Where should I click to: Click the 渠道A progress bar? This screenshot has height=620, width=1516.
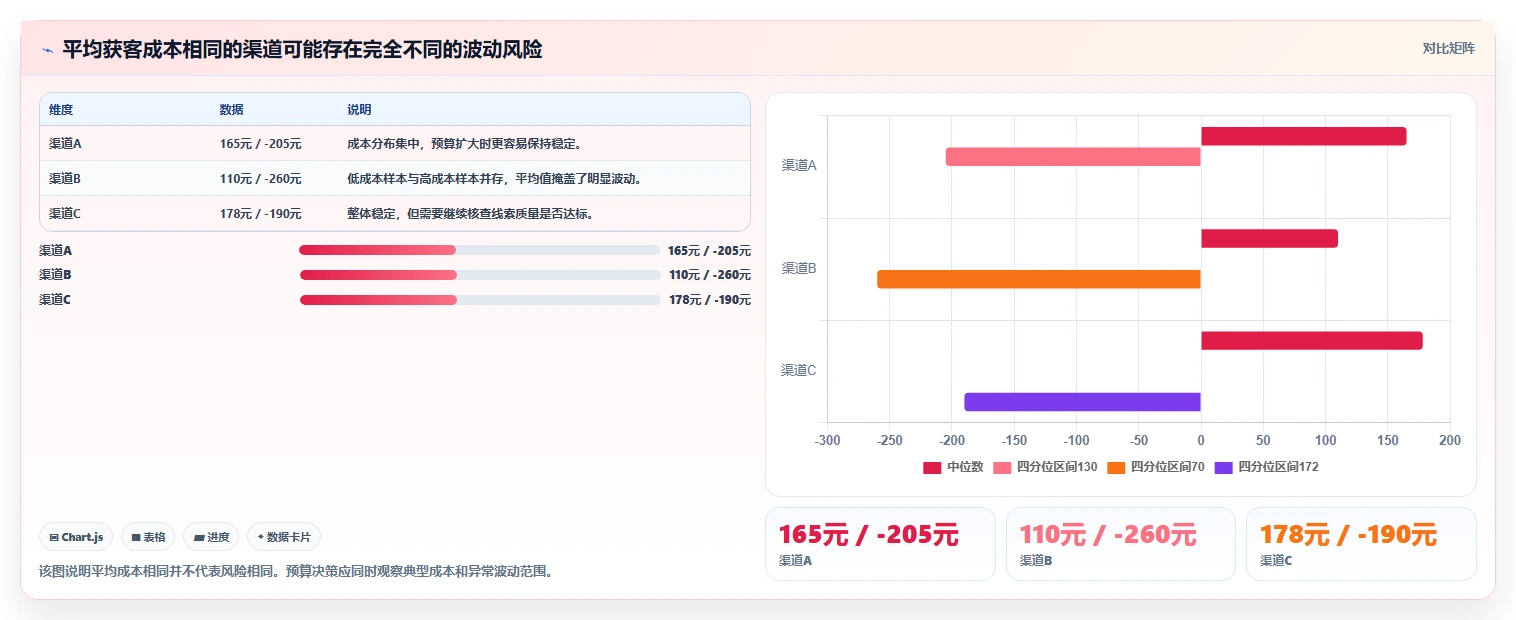click(480, 250)
